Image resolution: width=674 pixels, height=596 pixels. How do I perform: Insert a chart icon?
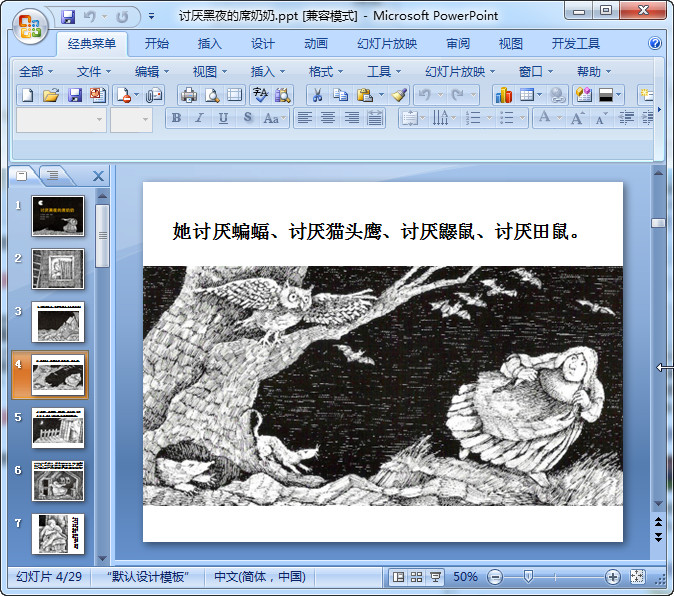503,95
